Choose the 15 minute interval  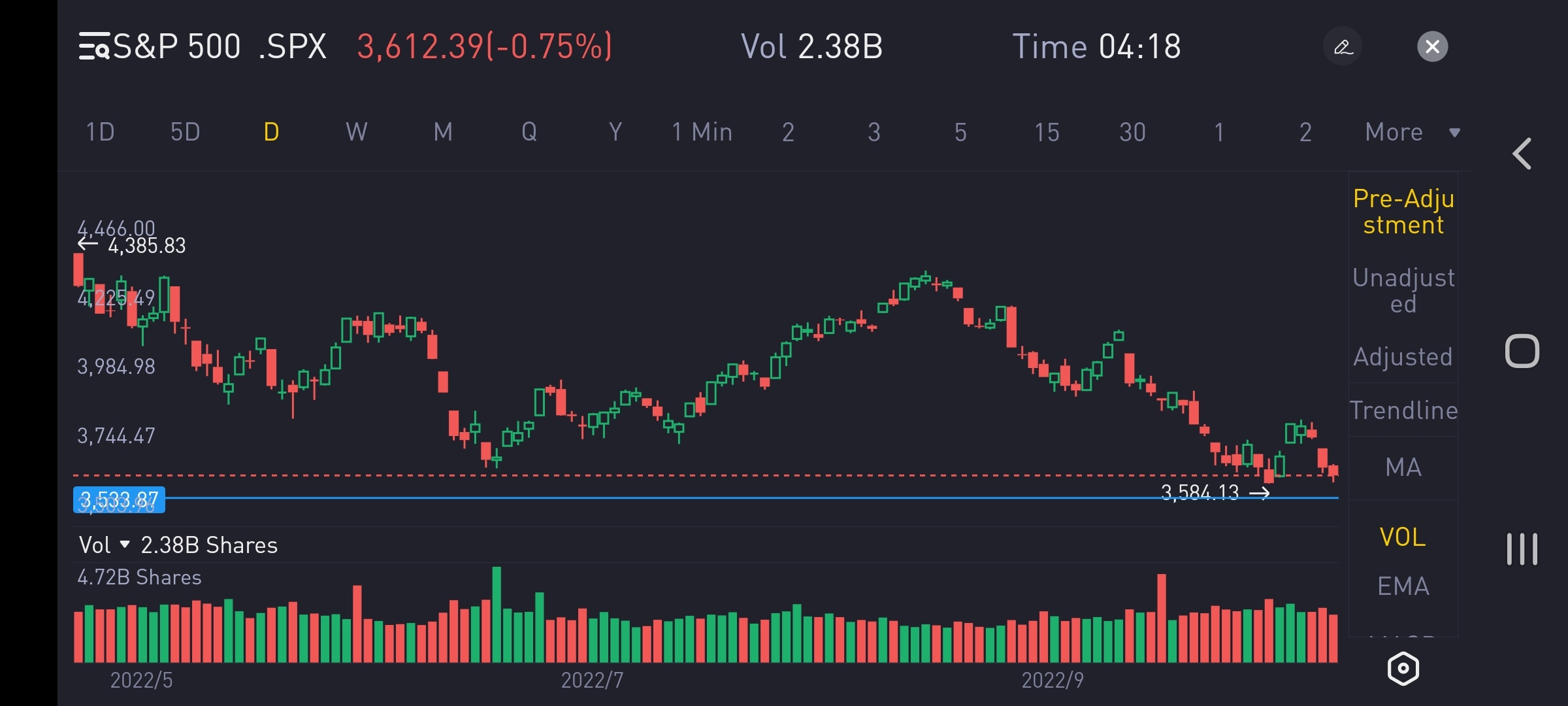pyautogui.click(x=1046, y=132)
